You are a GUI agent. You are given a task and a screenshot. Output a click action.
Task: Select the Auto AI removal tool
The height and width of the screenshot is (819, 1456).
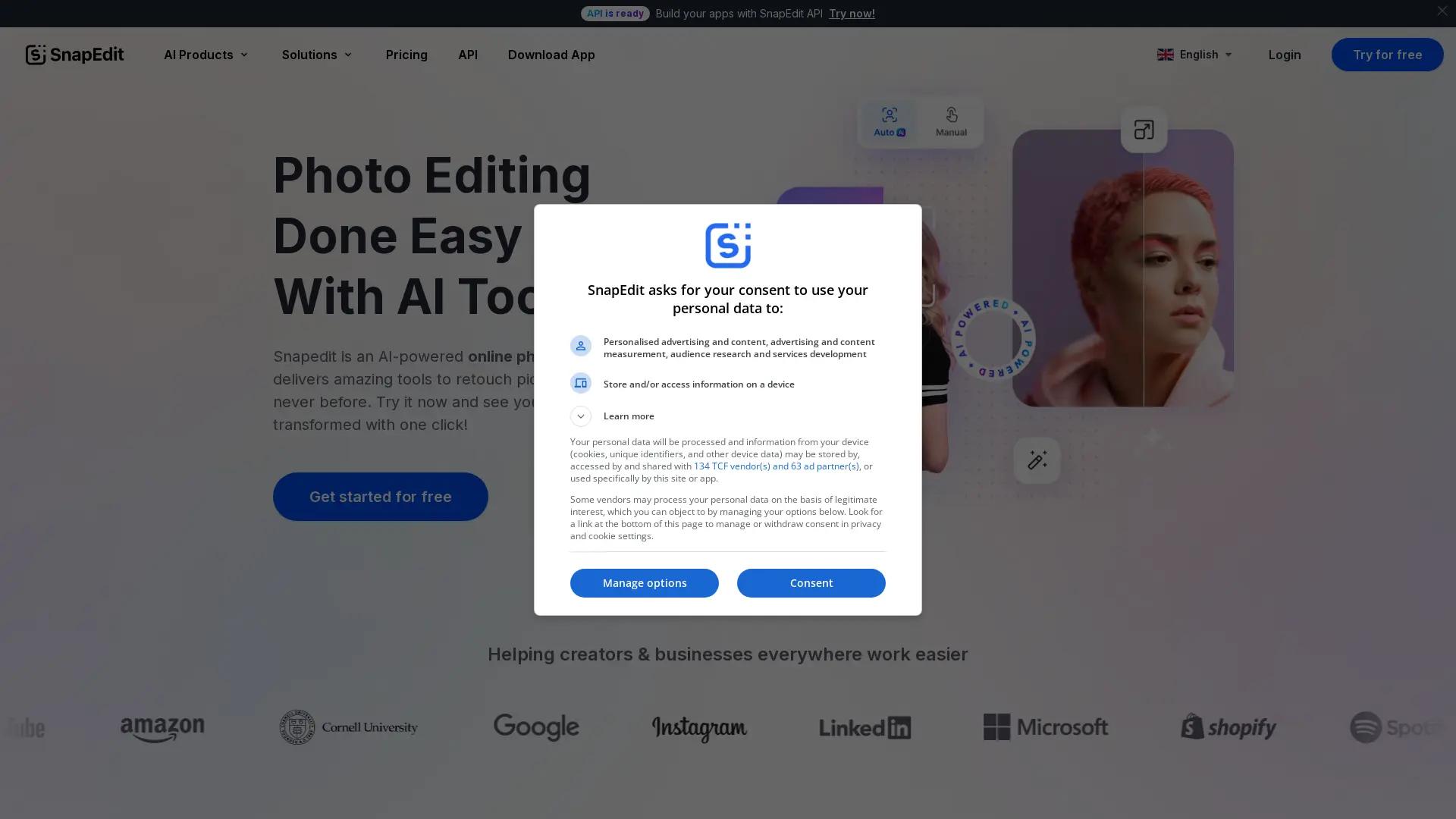888,121
